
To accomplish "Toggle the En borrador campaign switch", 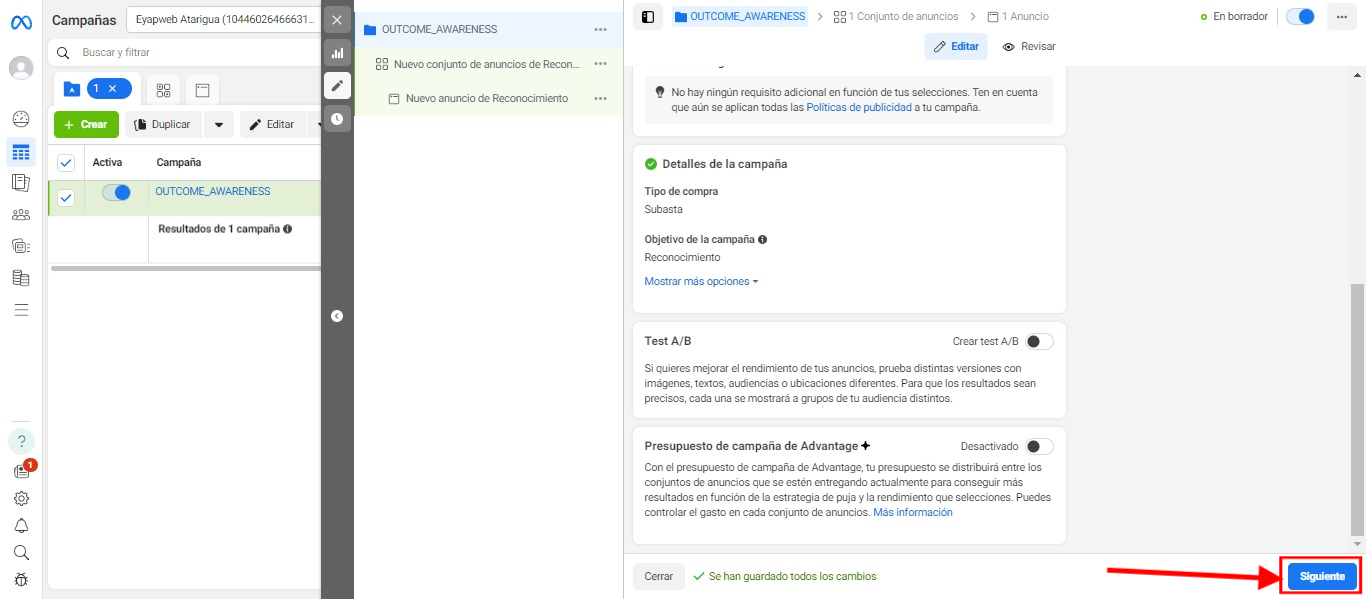I will tap(1300, 17).
